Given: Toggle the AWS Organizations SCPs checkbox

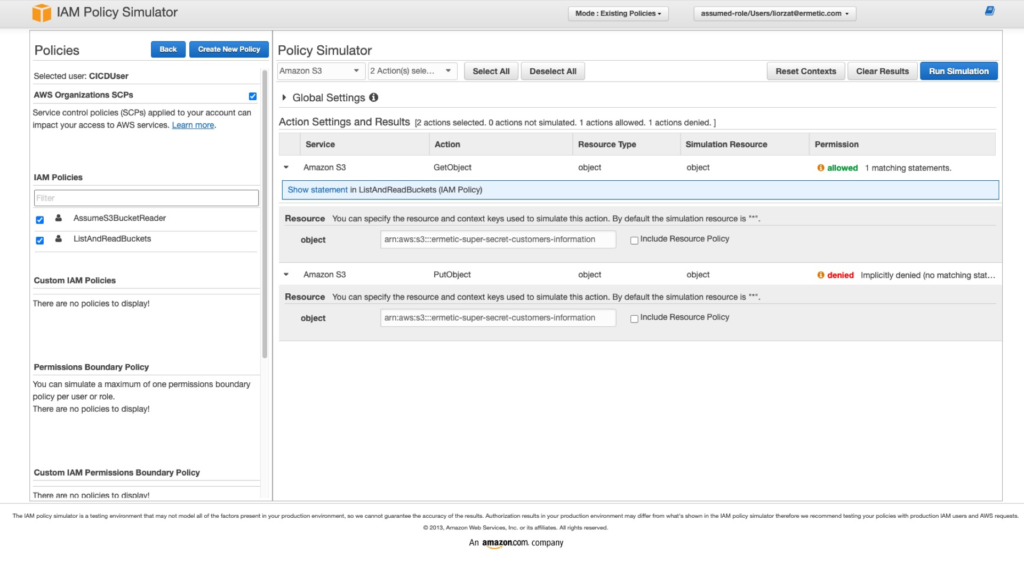Looking at the screenshot, I should 253,96.
